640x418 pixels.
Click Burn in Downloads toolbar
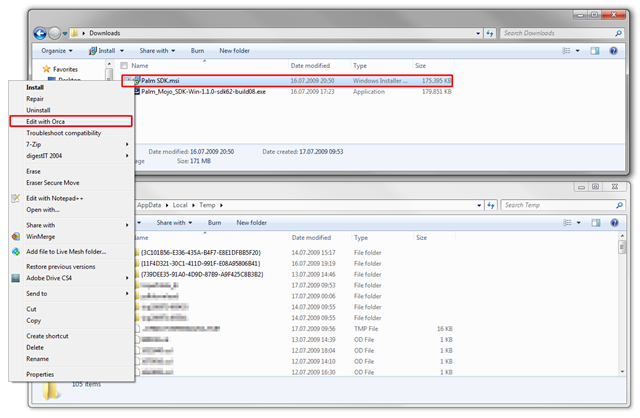tap(197, 51)
